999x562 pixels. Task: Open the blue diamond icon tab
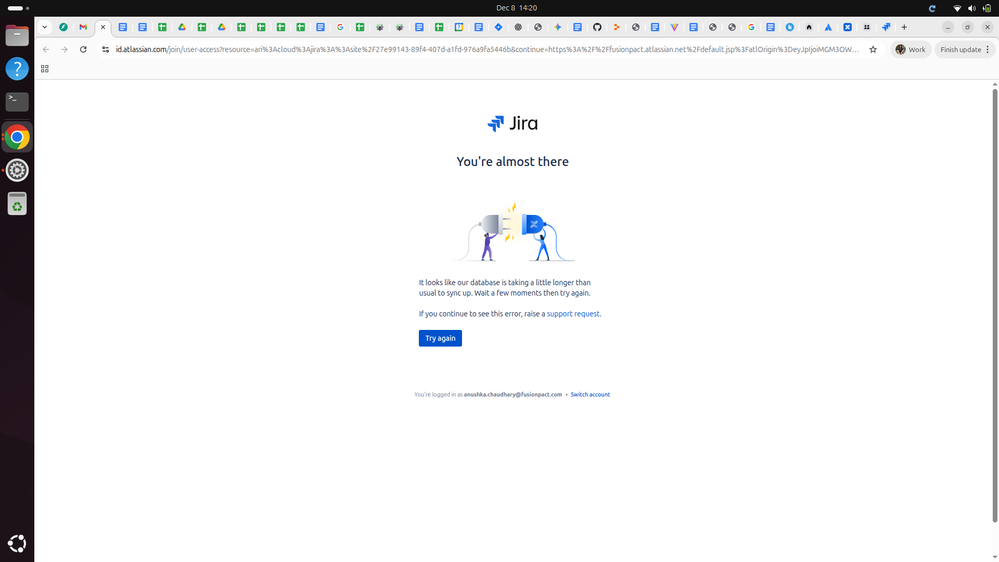pyautogui.click(x=498, y=27)
